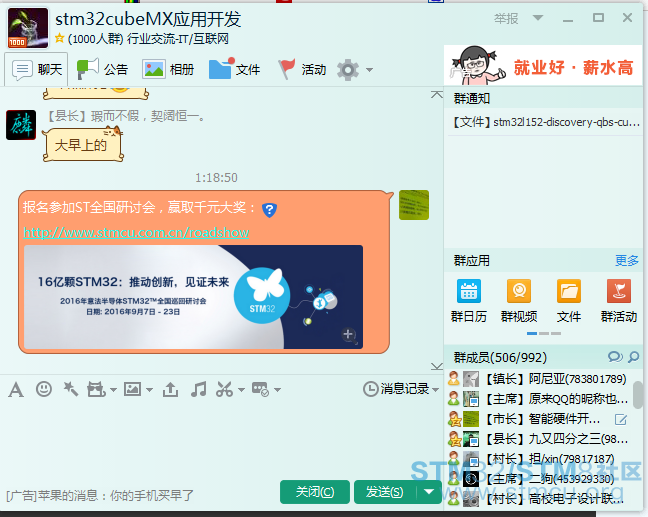Open the send options arrow beside 发送
648x517 pixels.
pos(429,492)
